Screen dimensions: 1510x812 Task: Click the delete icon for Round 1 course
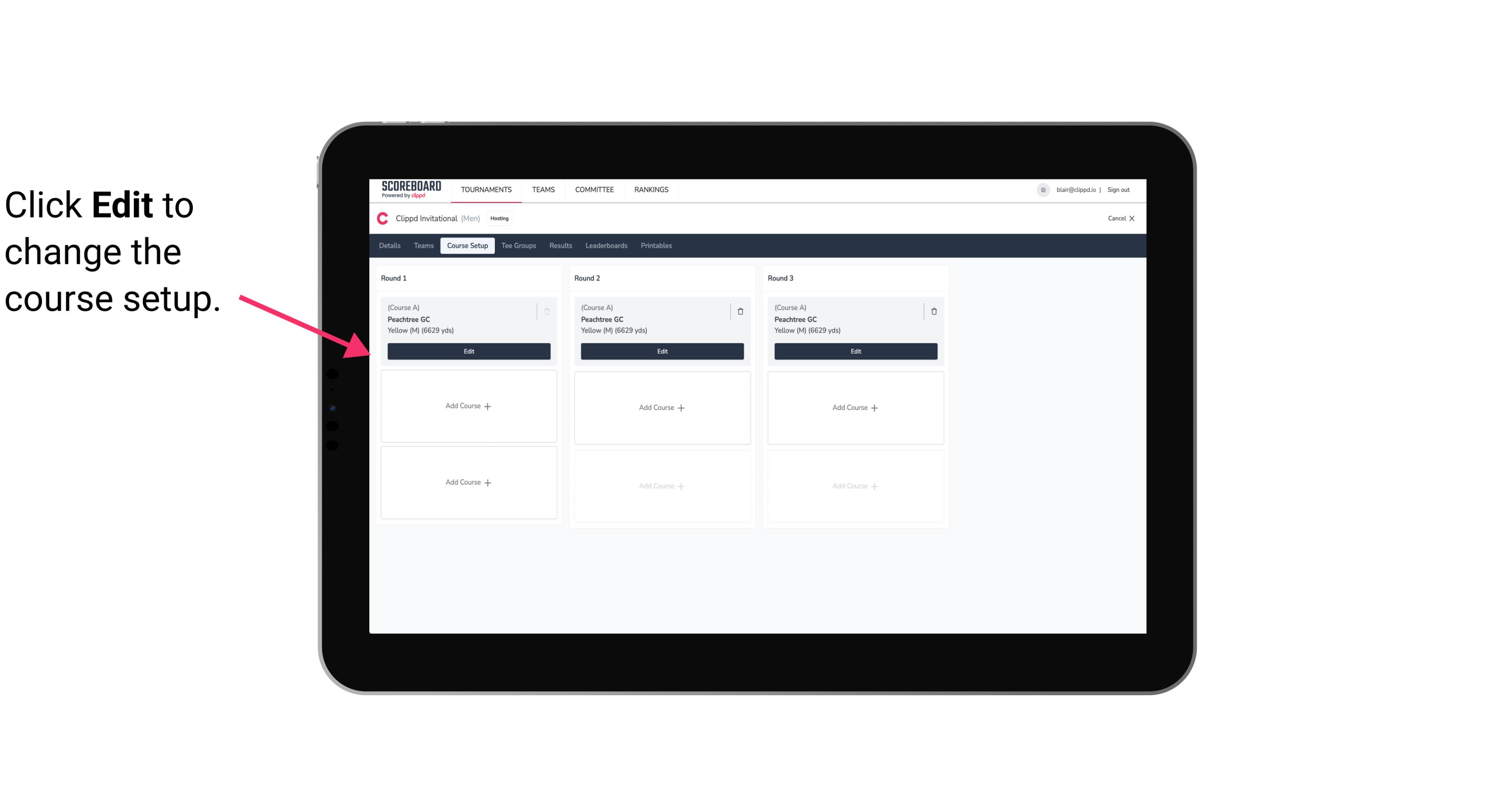coord(546,311)
